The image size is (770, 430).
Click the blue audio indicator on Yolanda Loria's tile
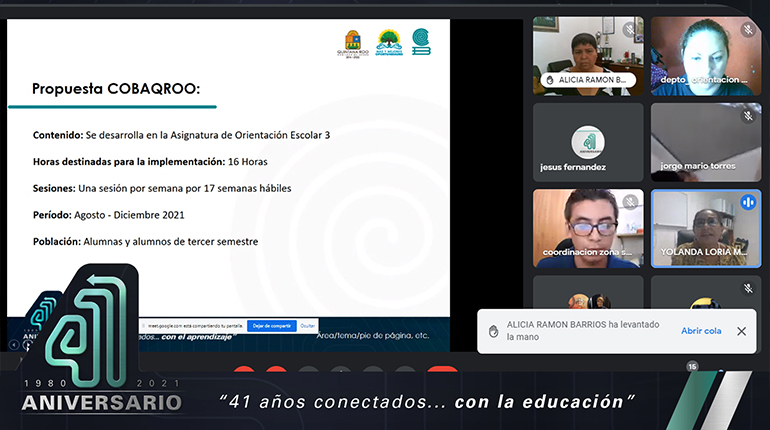click(747, 203)
